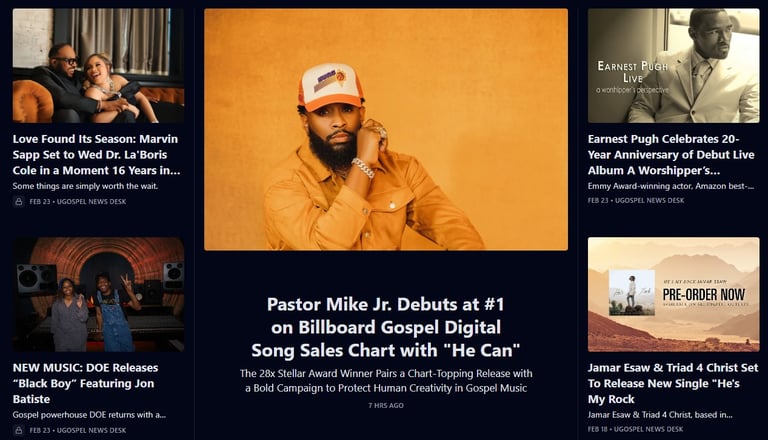Click lock icon beside Marvin Sapp article date
Image resolution: width=768 pixels, height=440 pixels.
19,201
